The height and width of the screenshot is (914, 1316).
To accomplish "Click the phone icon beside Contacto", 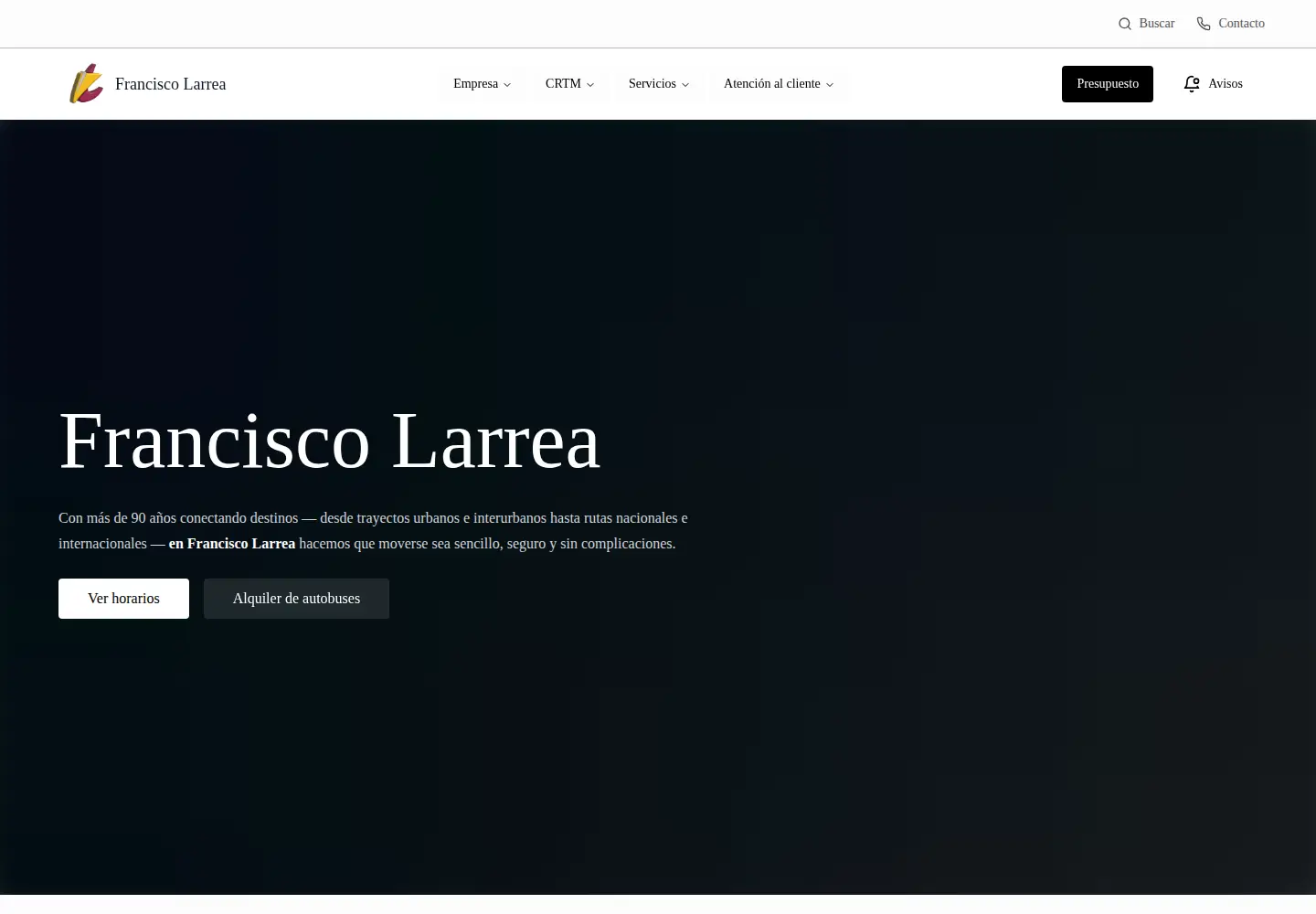I will point(1204,24).
